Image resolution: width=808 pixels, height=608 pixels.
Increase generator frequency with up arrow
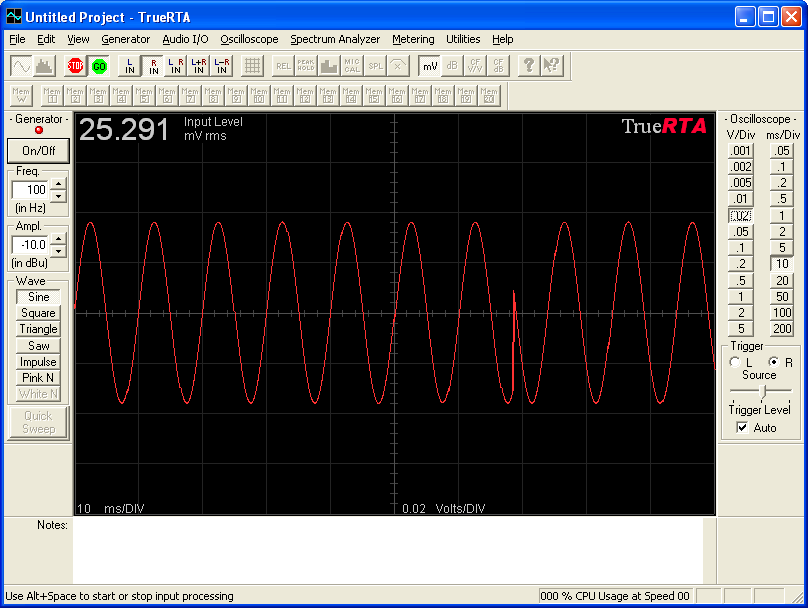click(59, 184)
